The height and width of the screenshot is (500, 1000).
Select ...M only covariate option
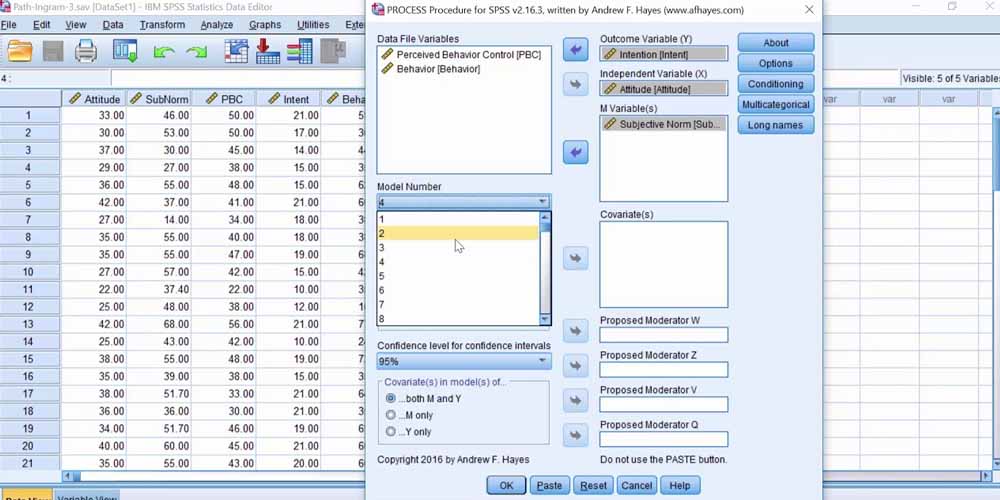click(x=391, y=415)
